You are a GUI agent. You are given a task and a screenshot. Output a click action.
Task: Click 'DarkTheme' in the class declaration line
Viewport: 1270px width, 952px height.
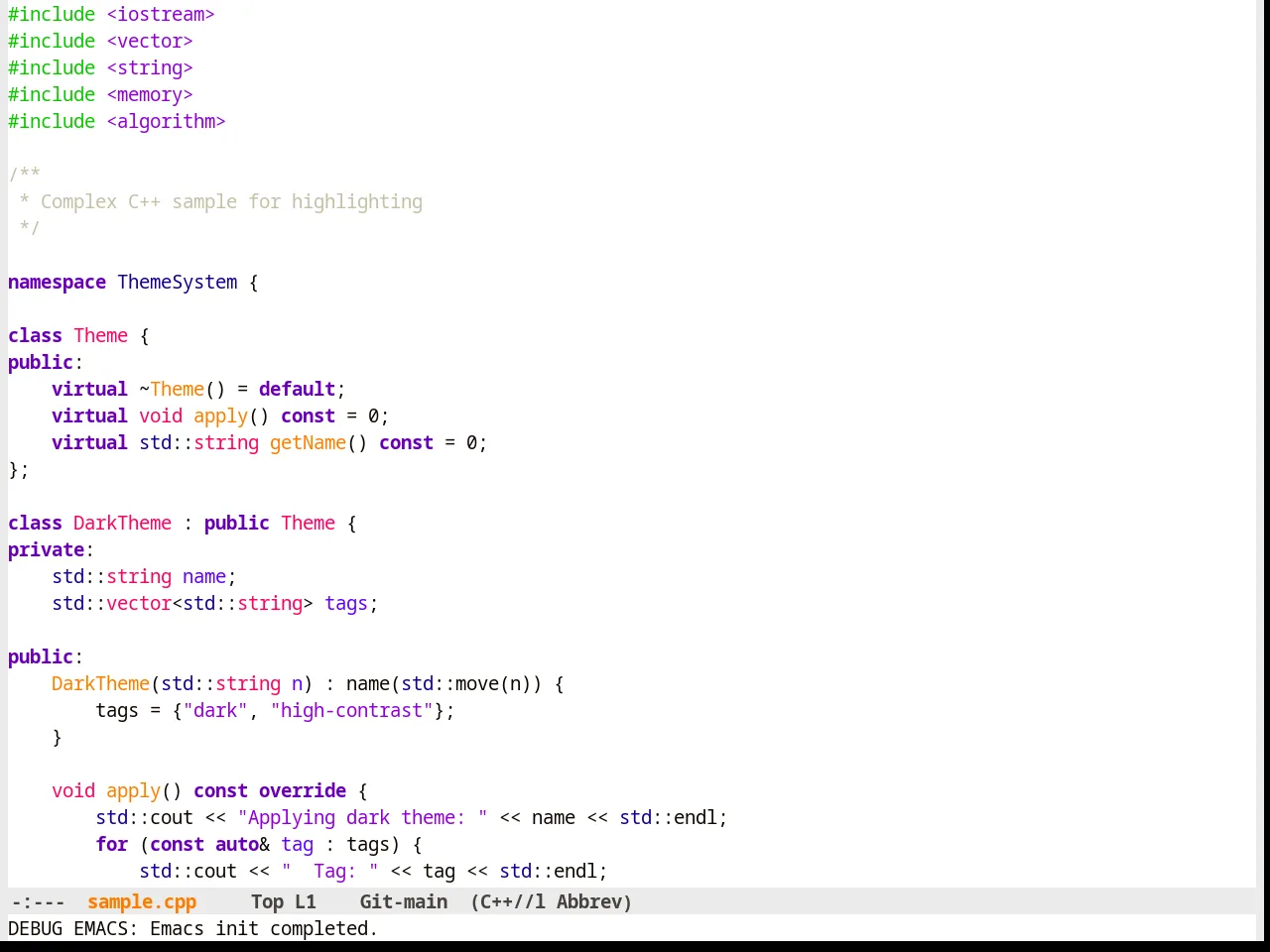pyautogui.click(x=122, y=523)
